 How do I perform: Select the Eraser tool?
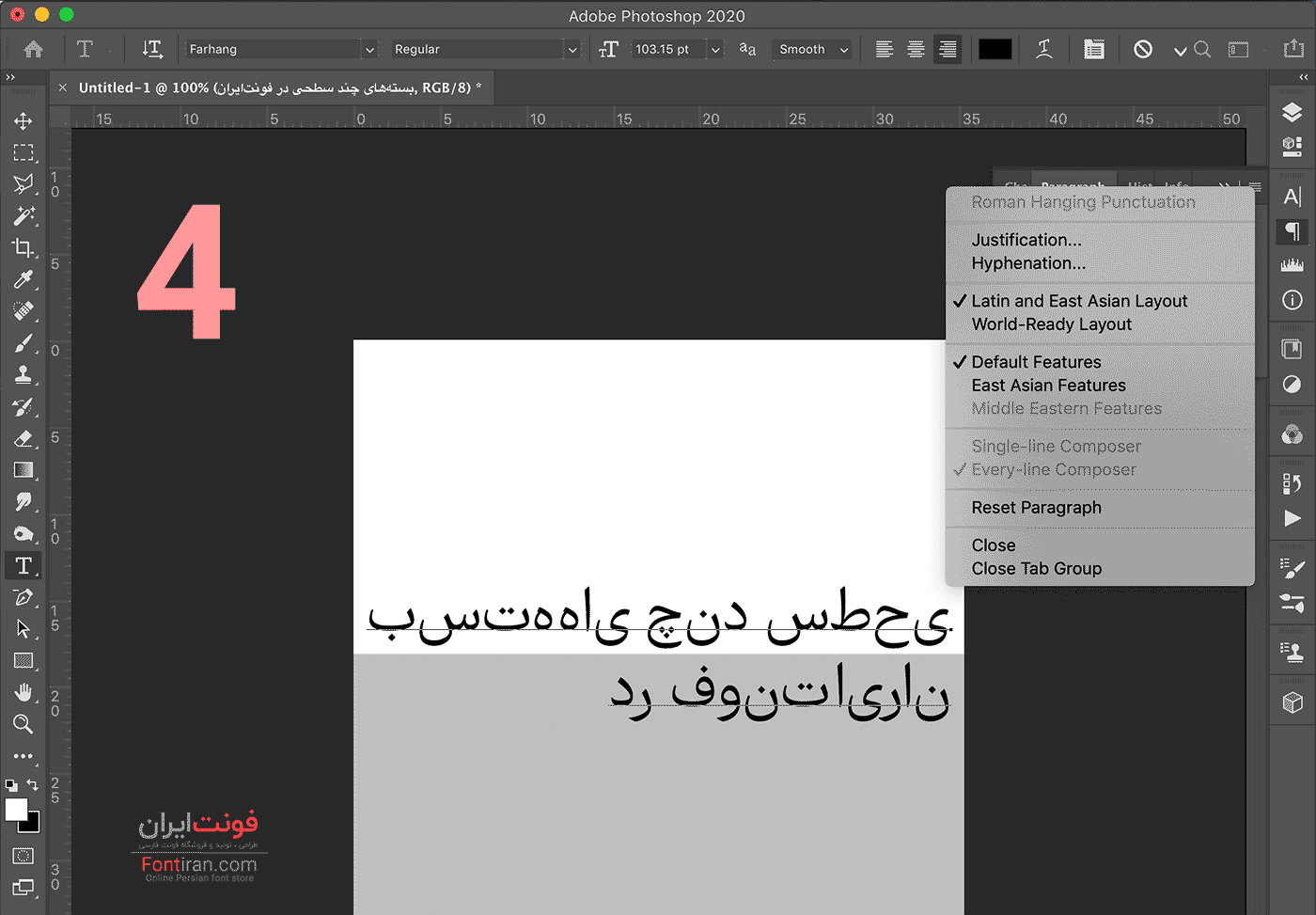pos(23,438)
